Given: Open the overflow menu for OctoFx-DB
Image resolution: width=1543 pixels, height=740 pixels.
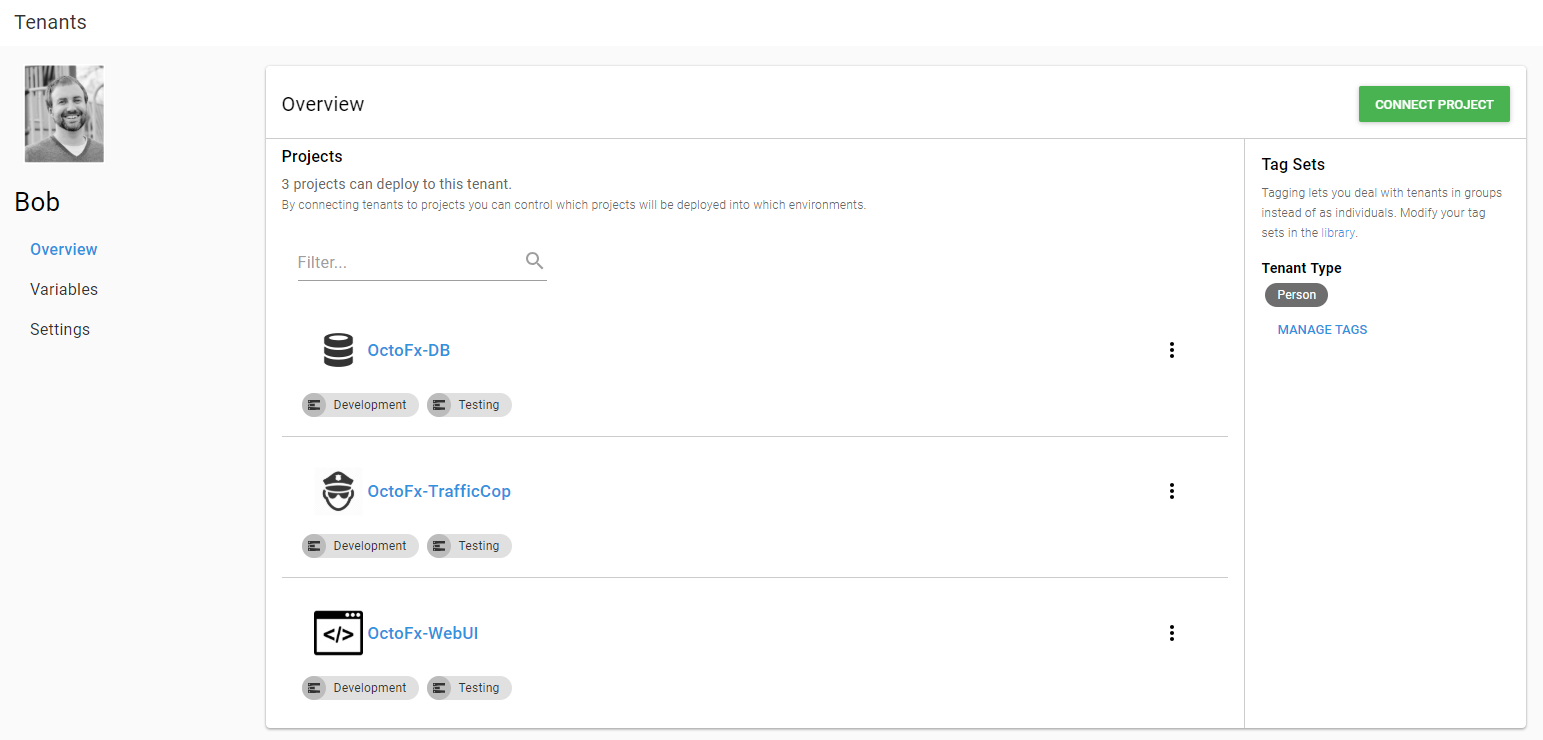Looking at the screenshot, I should pos(1171,350).
